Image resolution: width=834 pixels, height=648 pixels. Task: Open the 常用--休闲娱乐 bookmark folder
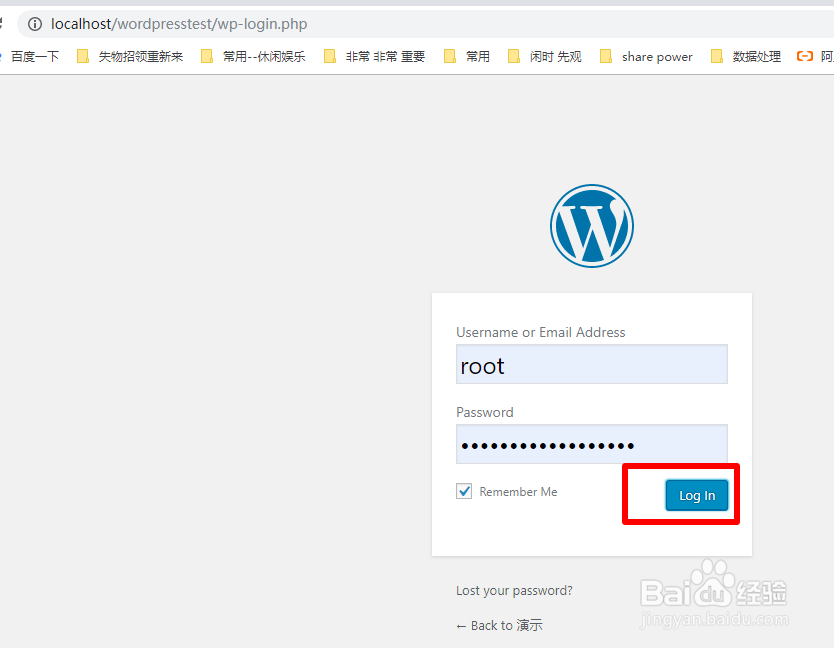click(253, 56)
